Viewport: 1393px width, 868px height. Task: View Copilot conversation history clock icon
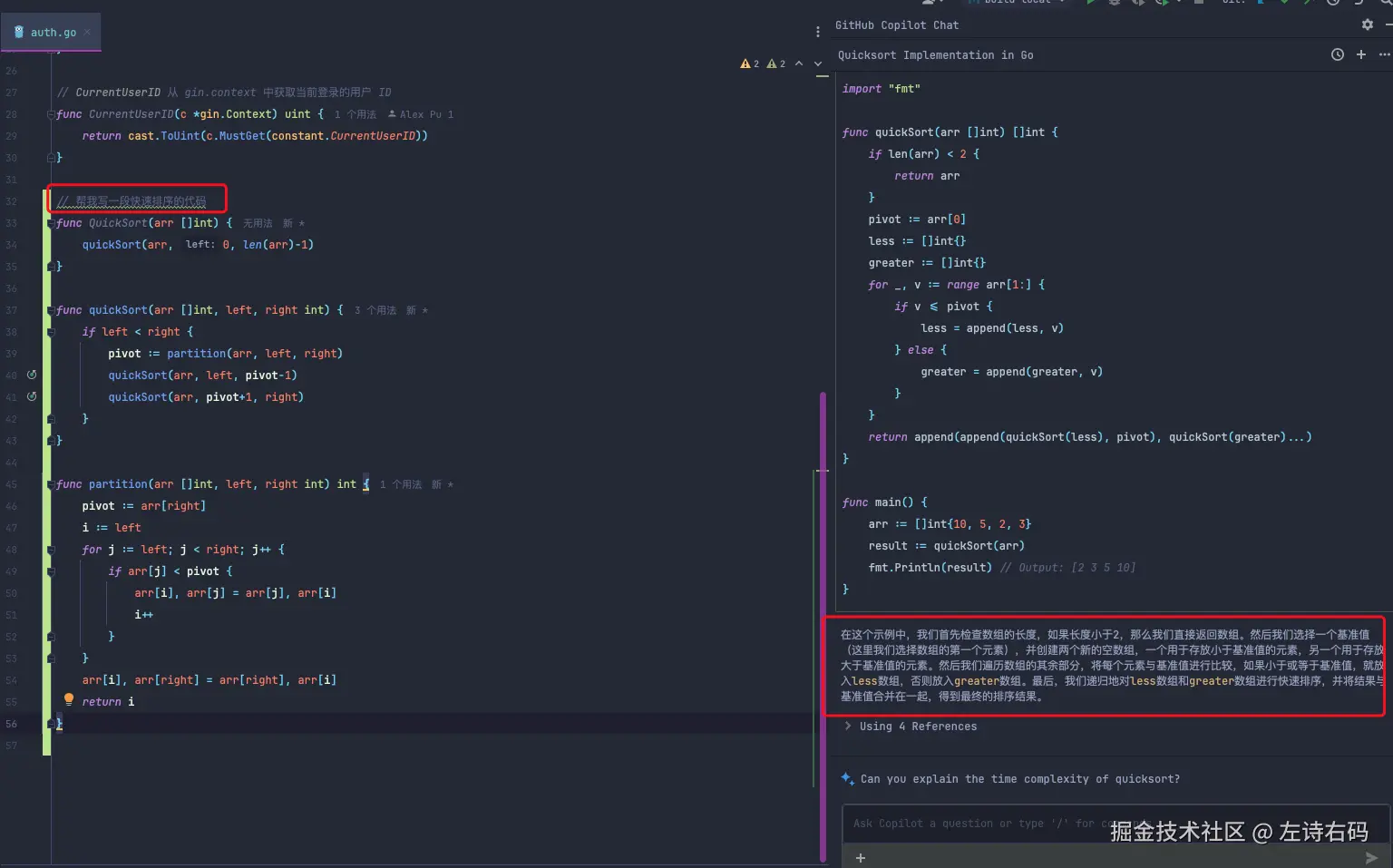click(1336, 54)
